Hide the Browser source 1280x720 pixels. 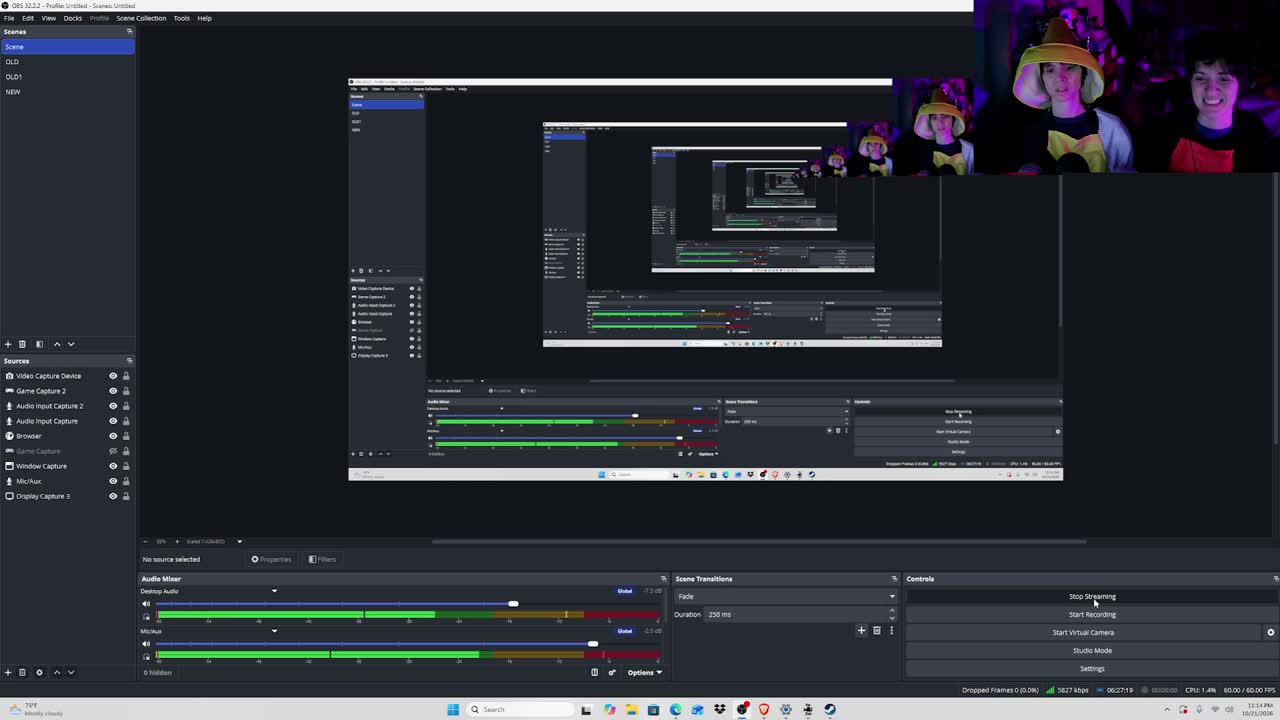click(x=113, y=436)
